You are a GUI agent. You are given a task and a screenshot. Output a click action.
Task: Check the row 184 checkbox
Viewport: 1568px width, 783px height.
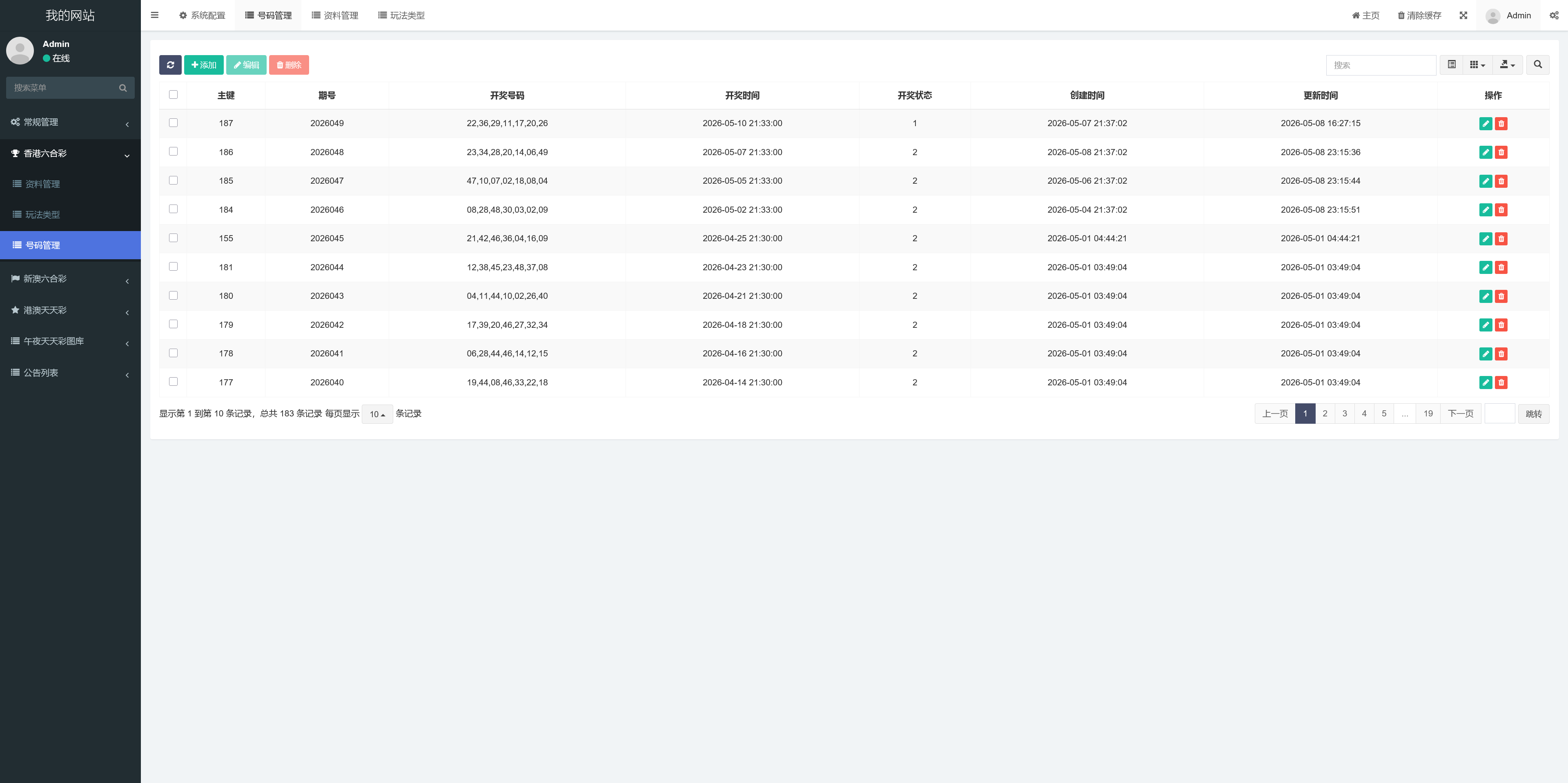pos(174,209)
